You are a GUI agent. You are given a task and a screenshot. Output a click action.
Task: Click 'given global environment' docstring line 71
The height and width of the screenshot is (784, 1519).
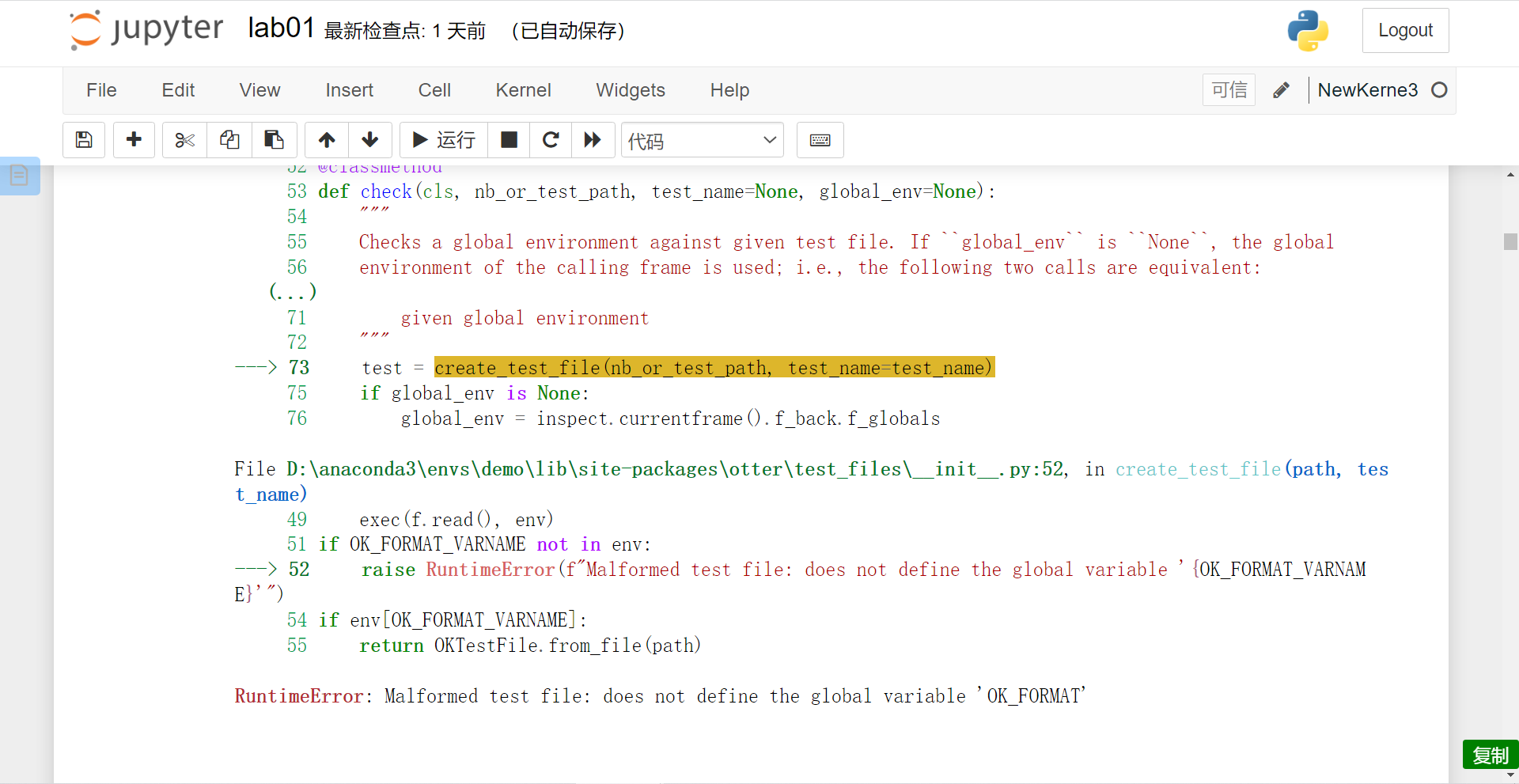pyautogui.click(x=525, y=318)
